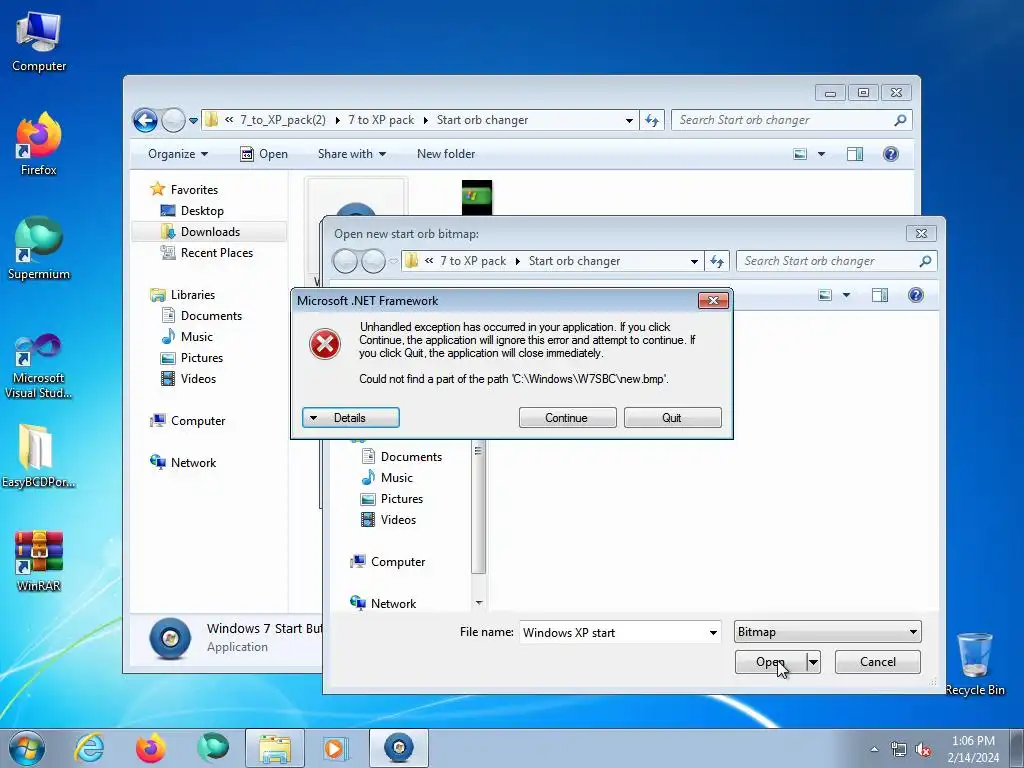Viewport: 1024px width, 768px height.
Task: Select 7 to XP pack in Explorer breadcrumb
Action: pyautogui.click(x=381, y=120)
